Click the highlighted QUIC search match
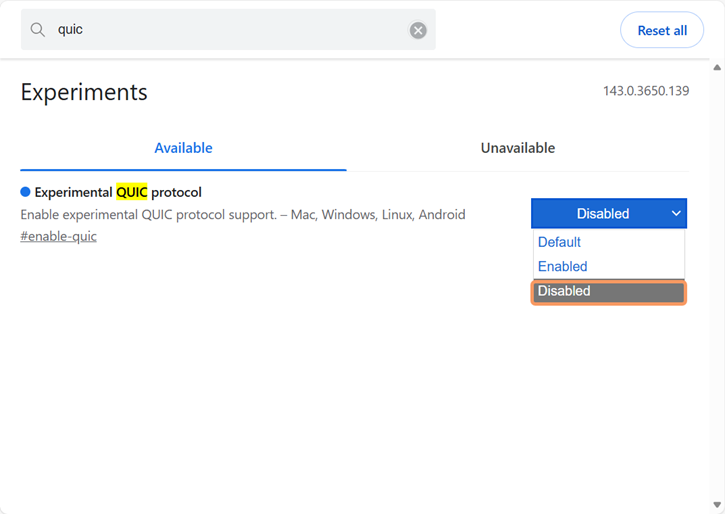Image resolution: width=725 pixels, height=514 pixels. pos(131,192)
